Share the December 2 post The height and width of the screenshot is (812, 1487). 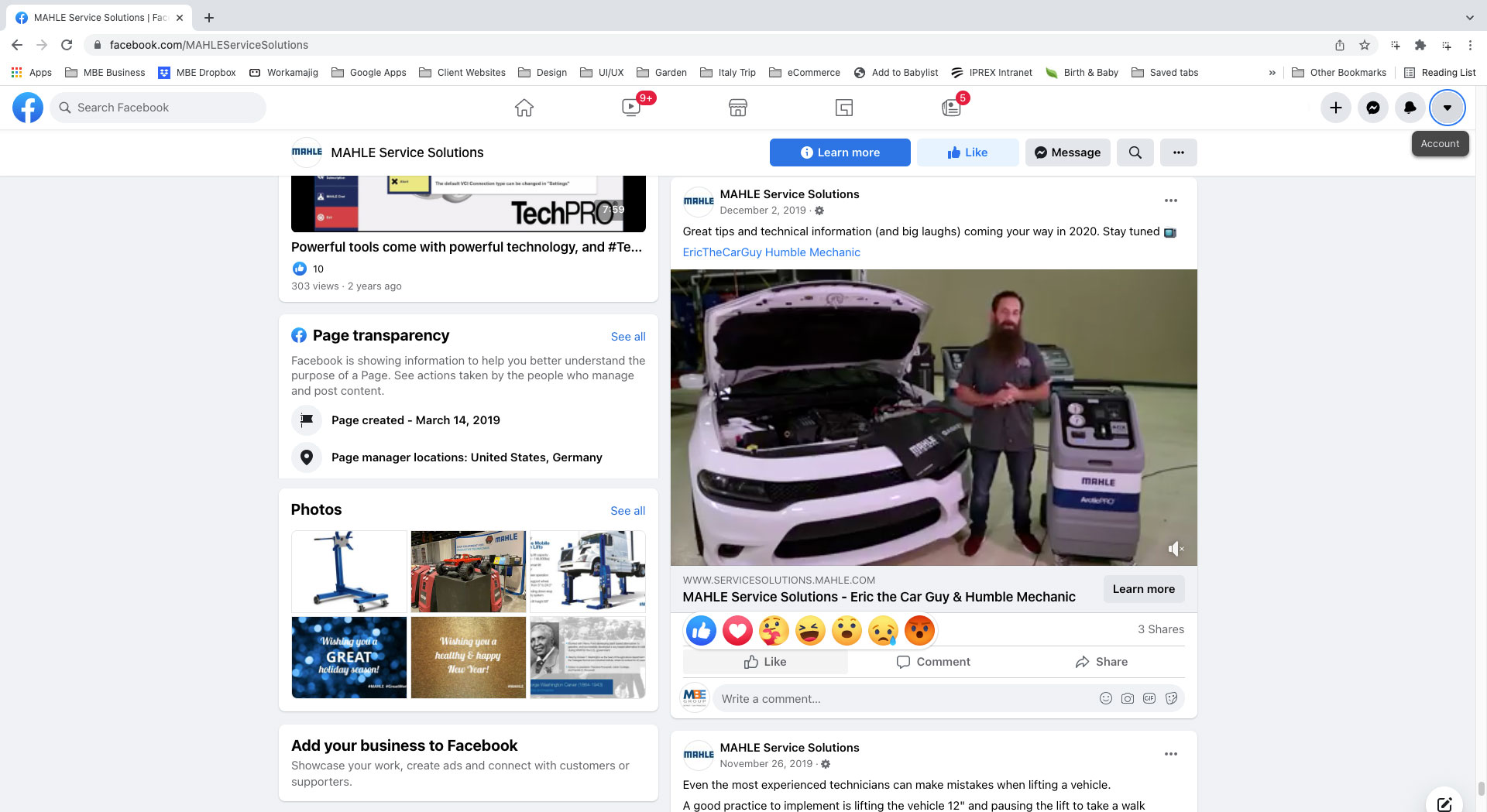click(1101, 662)
